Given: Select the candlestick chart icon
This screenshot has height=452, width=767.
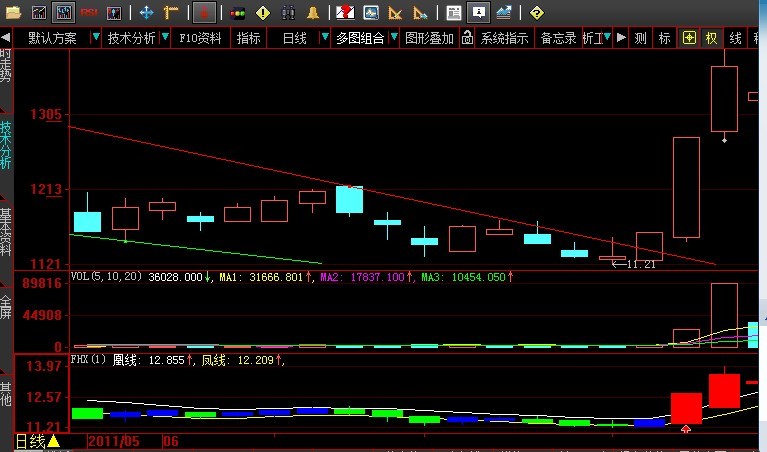Looking at the screenshot, I should pyautogui.click(x=64, y=12).
